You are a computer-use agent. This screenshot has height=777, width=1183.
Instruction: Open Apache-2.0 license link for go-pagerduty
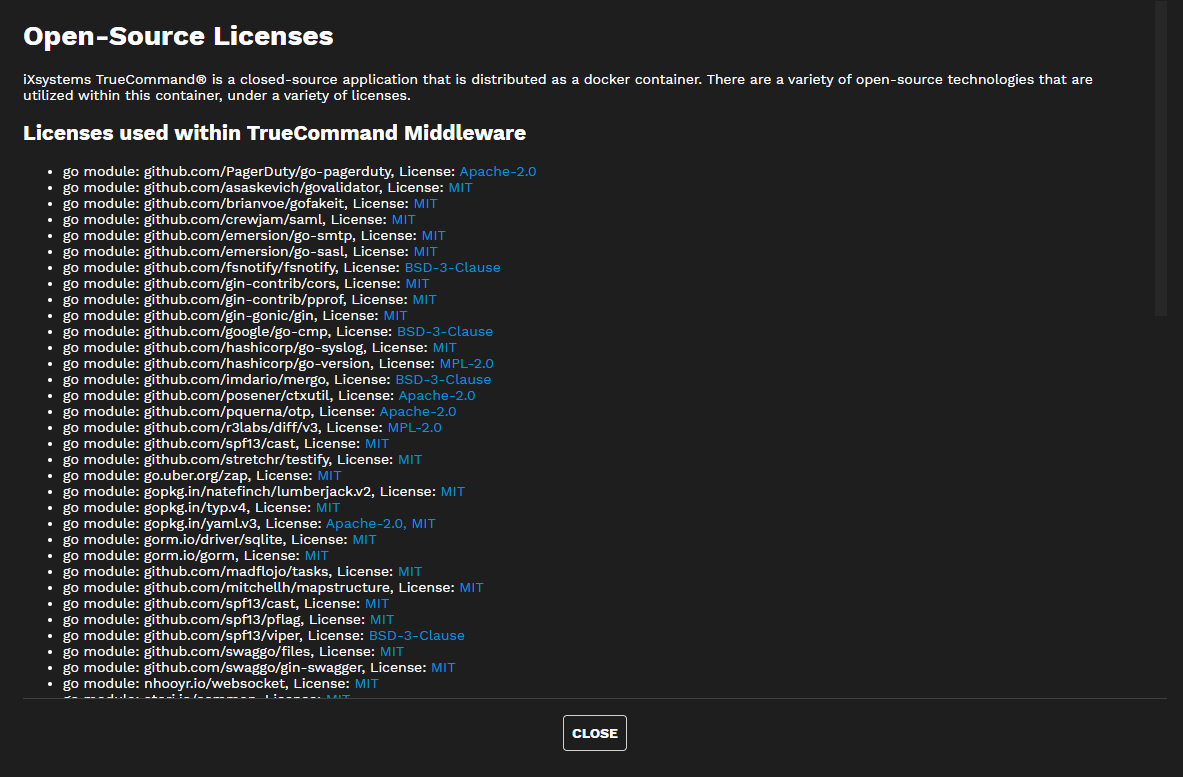pyautogui.click(x=497, y=171)
